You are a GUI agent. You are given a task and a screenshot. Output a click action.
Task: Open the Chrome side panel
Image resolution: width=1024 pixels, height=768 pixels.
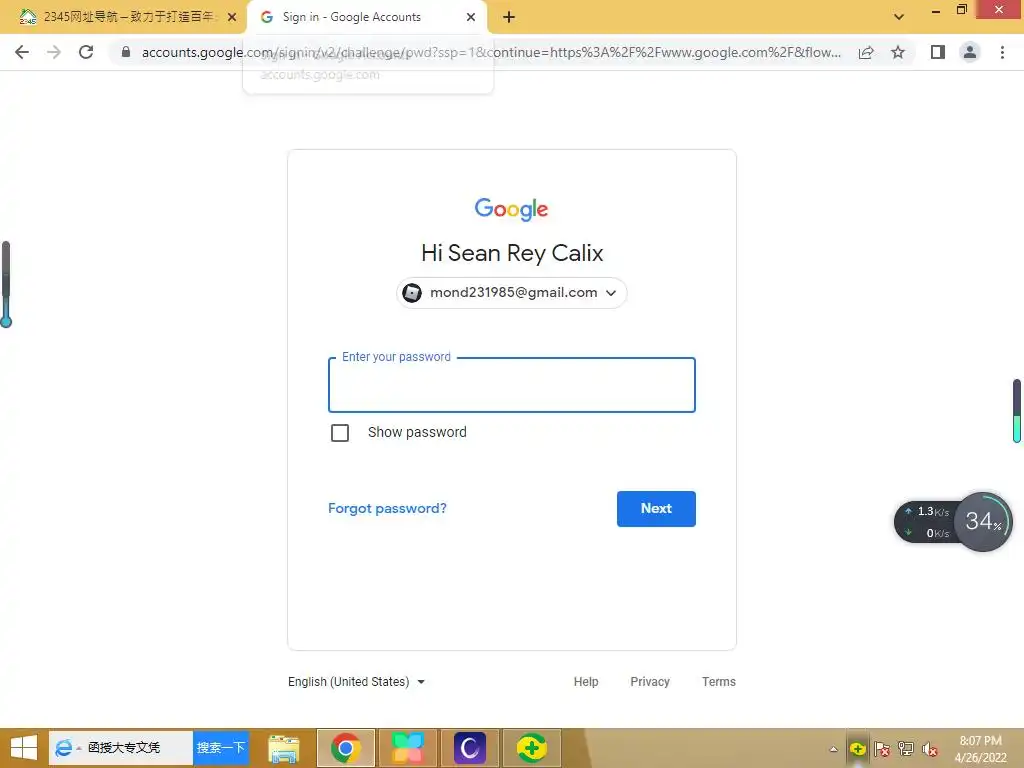coord(938,52)
